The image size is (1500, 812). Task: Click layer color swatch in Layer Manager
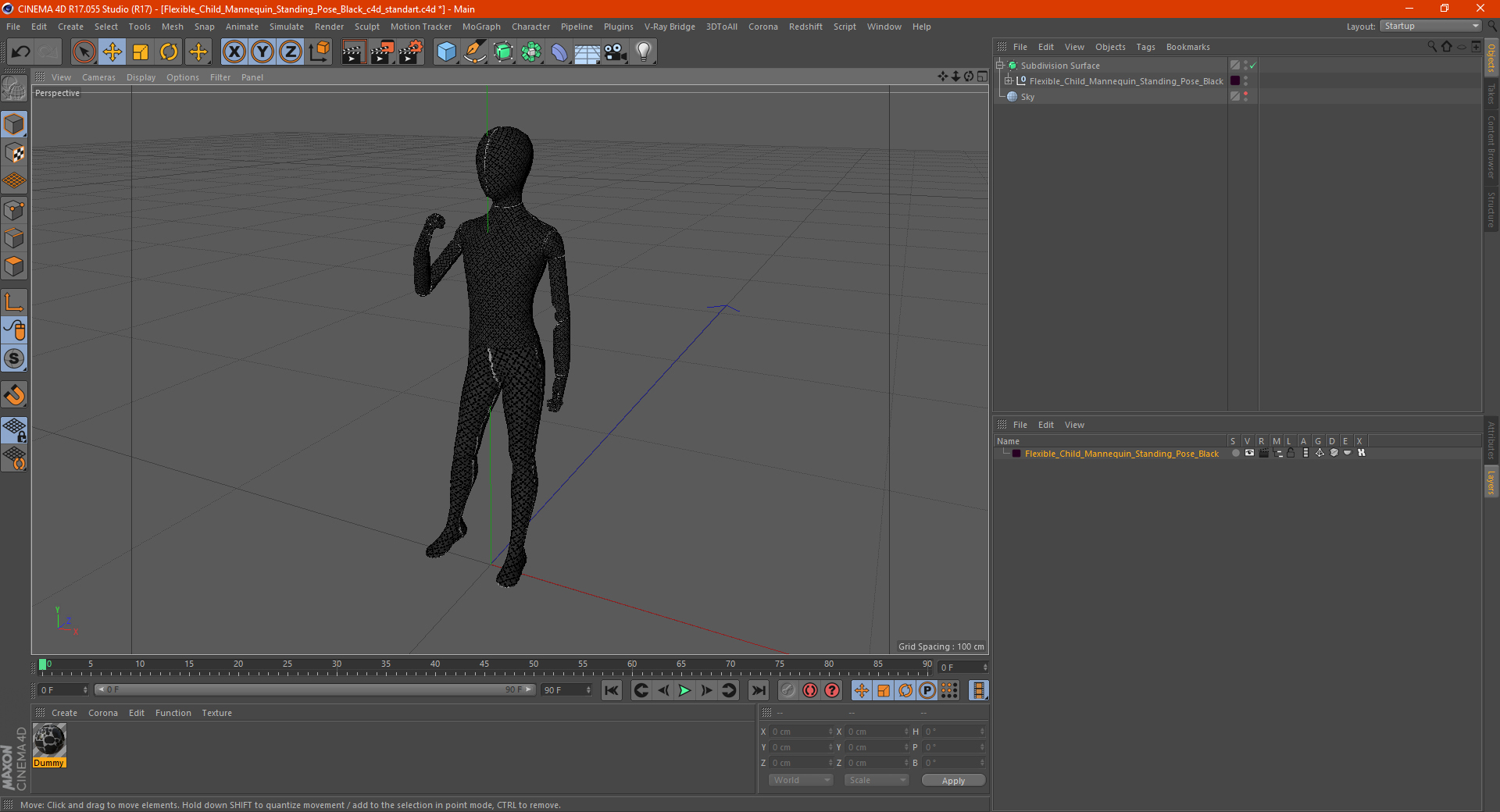1016,454
